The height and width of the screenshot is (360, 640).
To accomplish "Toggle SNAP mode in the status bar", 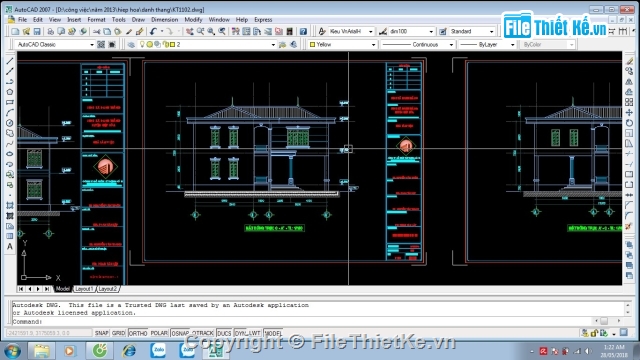I will (x=102, y=333).
